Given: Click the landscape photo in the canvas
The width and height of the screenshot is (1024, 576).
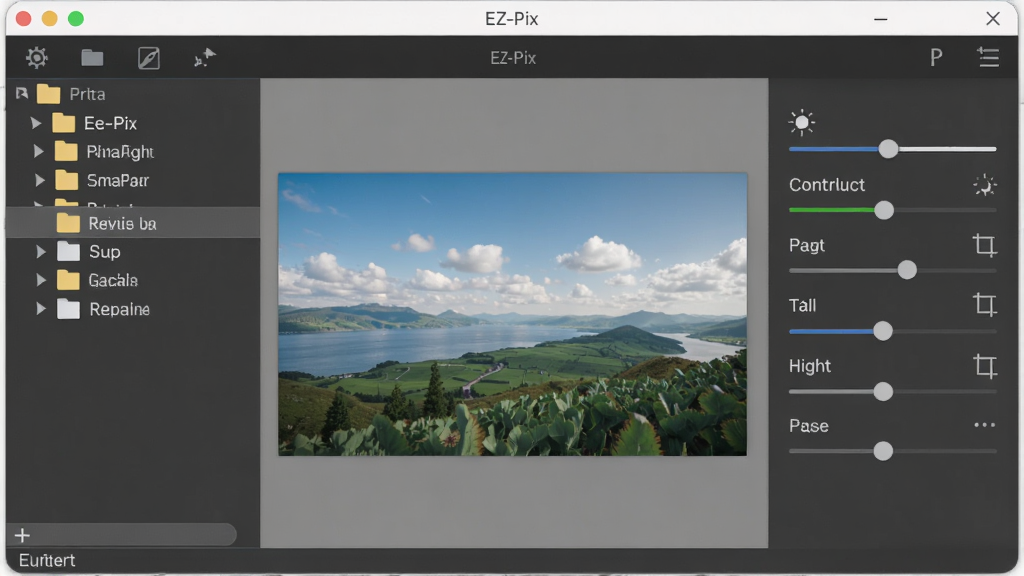Looking at the screenshot, I should (x=513, y=314).
